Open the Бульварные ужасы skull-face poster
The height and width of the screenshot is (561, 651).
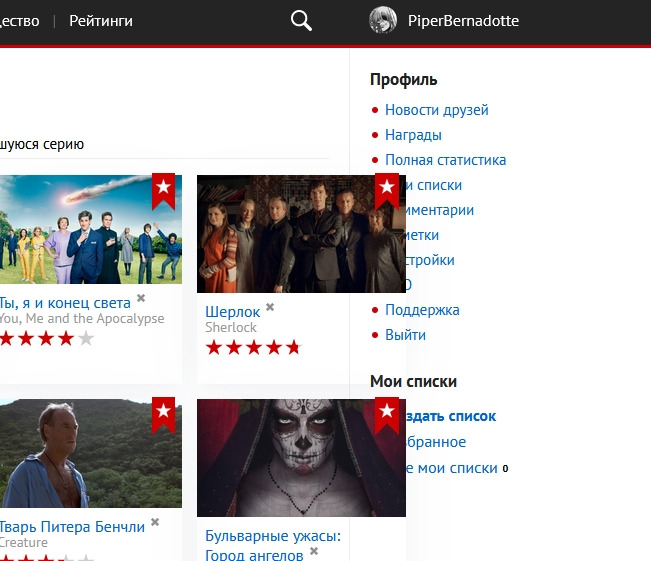coord(301,458)
